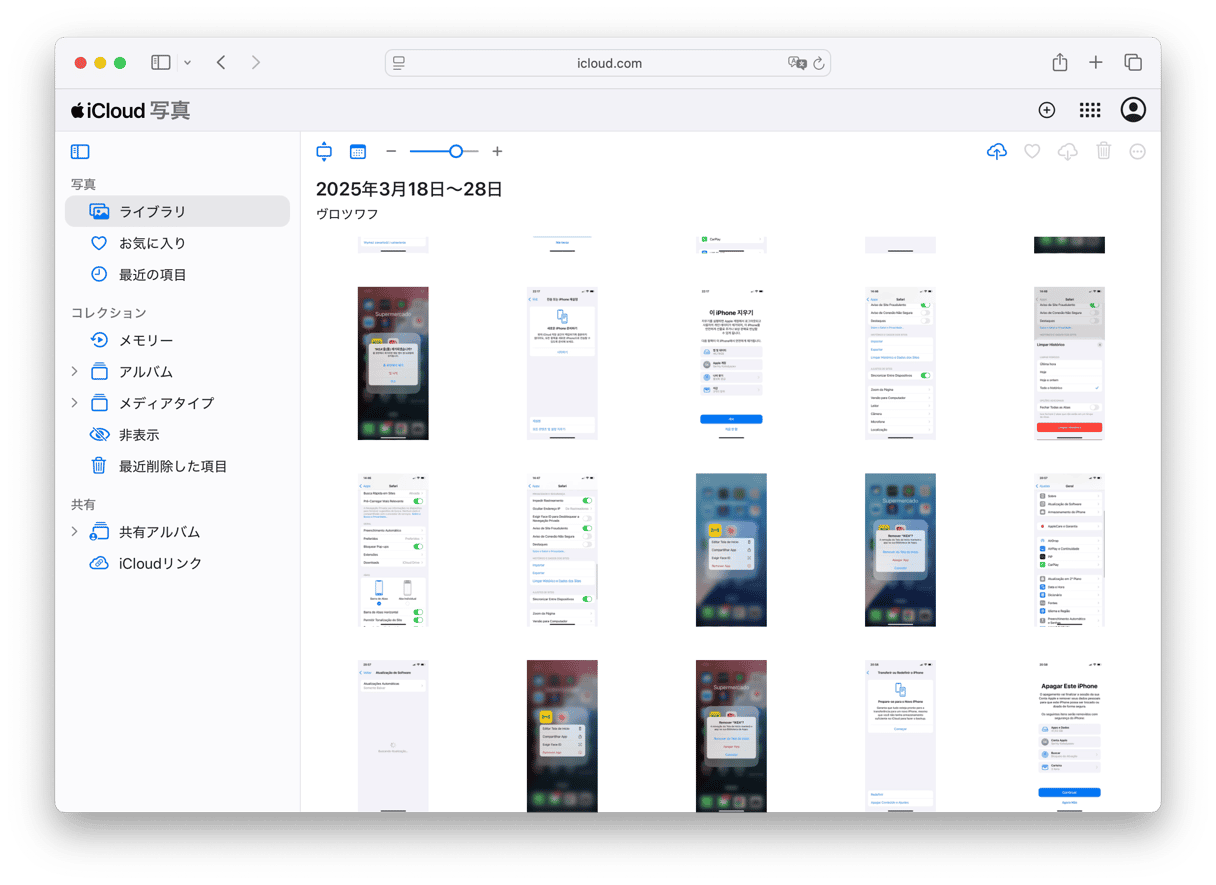This screenshot has height=885, width=1216.
Task: Toggle the photos sidebar panel icon
Action: click(x=80, y=152)
